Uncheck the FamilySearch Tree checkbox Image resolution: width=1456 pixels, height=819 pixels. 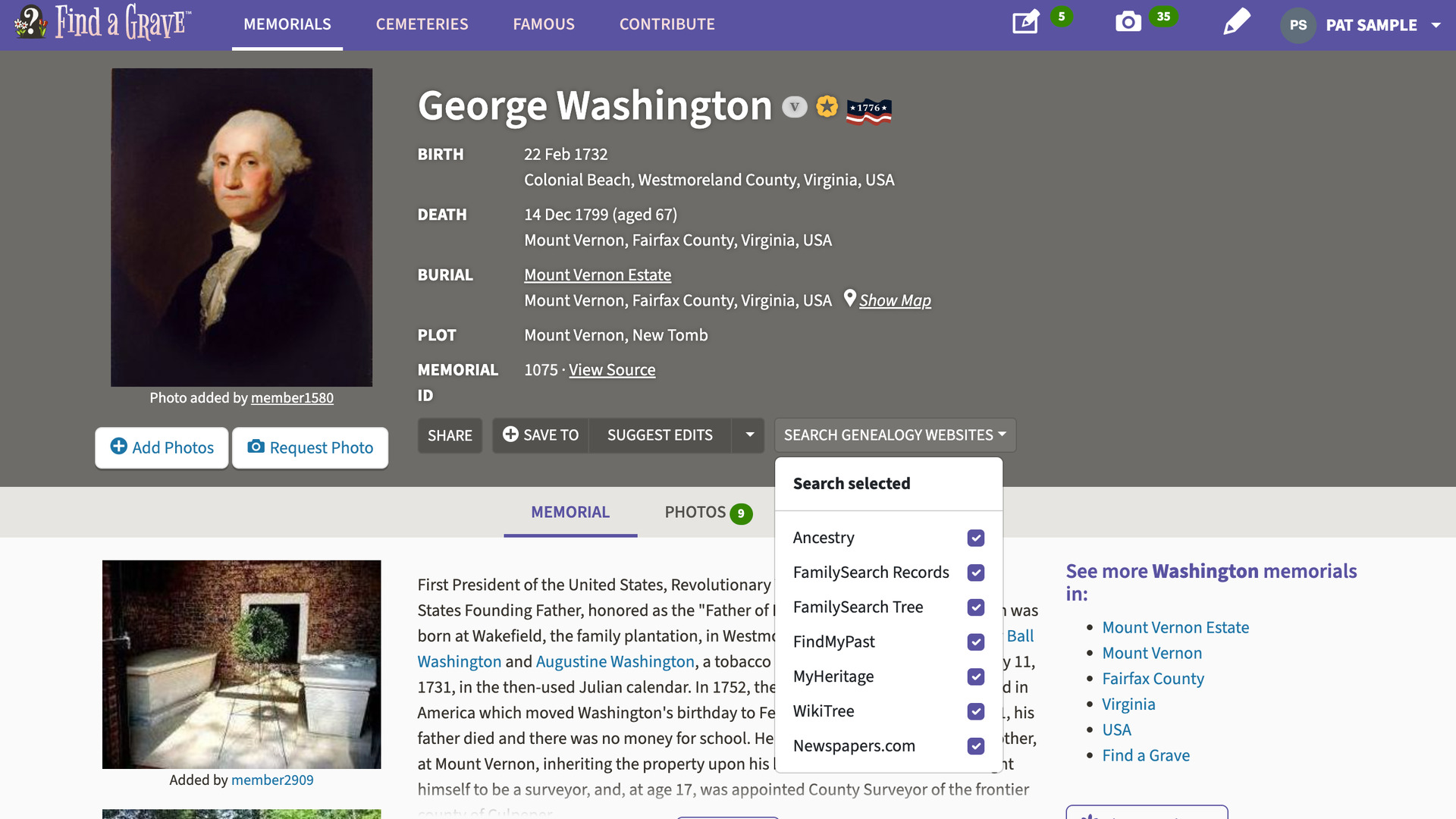(x=976, y=607)
